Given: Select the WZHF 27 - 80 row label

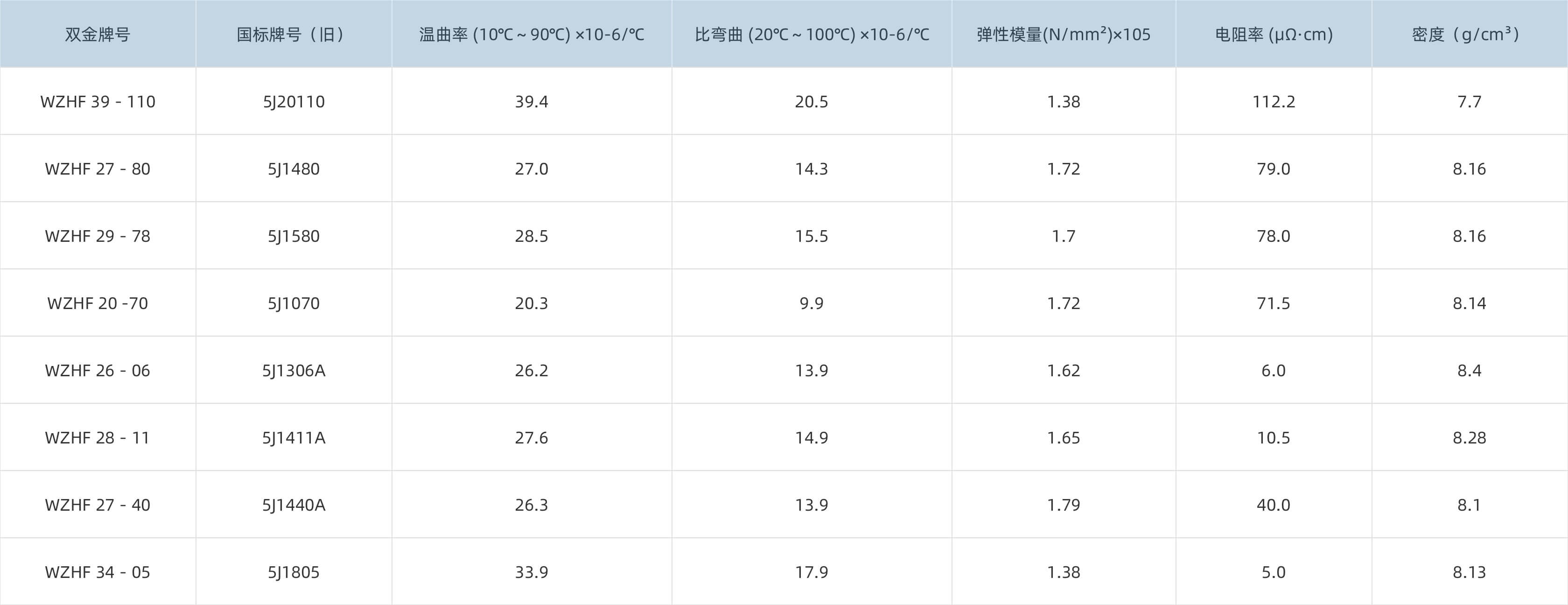Looking at the screenshot, I should pyautogui.click(x=98, y=169).
